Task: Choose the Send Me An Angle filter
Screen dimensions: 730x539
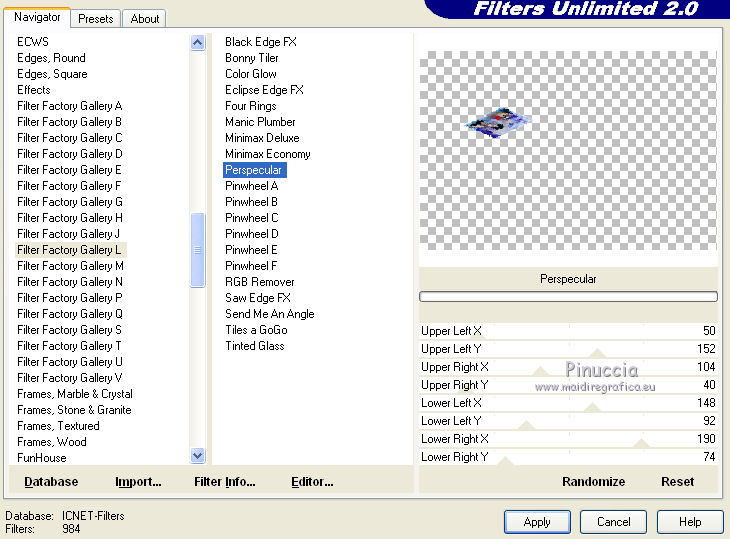Action: (x=270, y=314)
